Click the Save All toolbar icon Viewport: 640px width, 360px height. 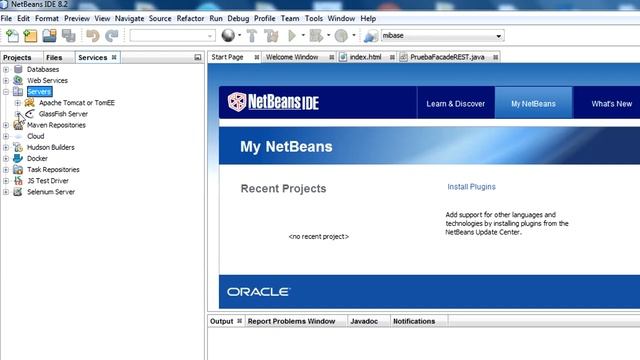69,36
